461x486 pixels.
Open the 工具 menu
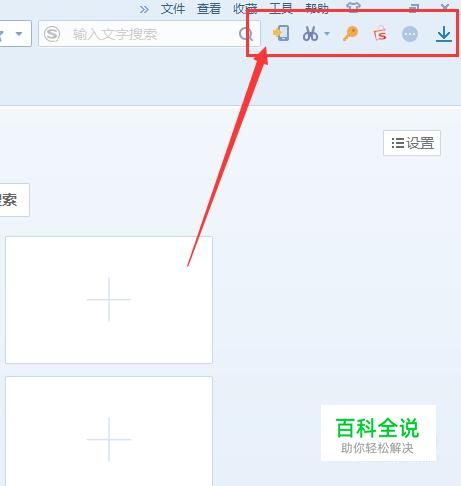point(281,8)
